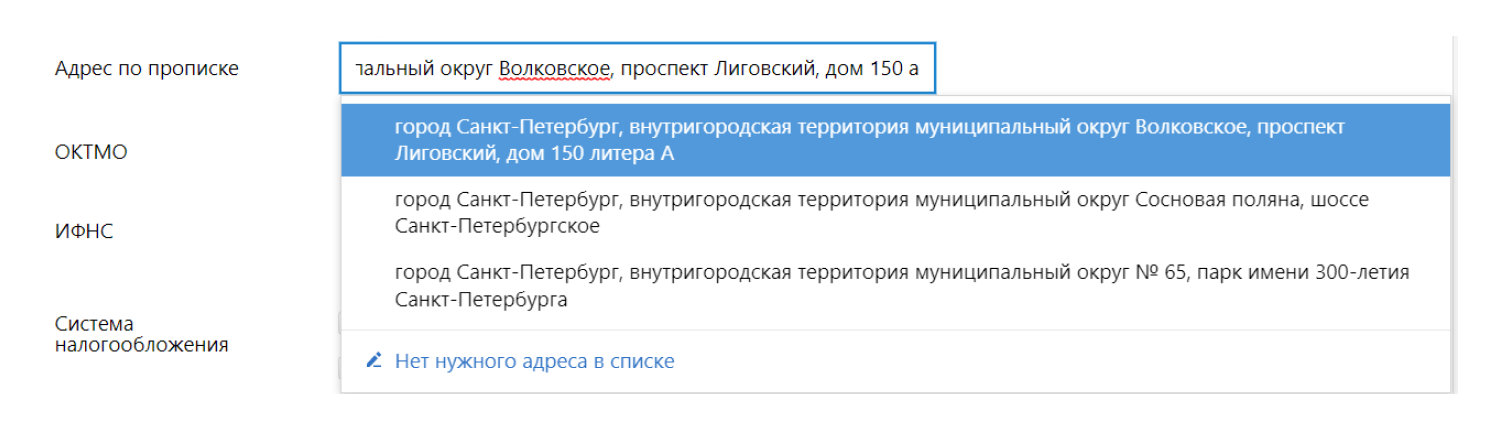This screenshot has height=438, width=1500.
Task: Click the misspelled word 'Волковское' in the field
Action: (555, 70)
